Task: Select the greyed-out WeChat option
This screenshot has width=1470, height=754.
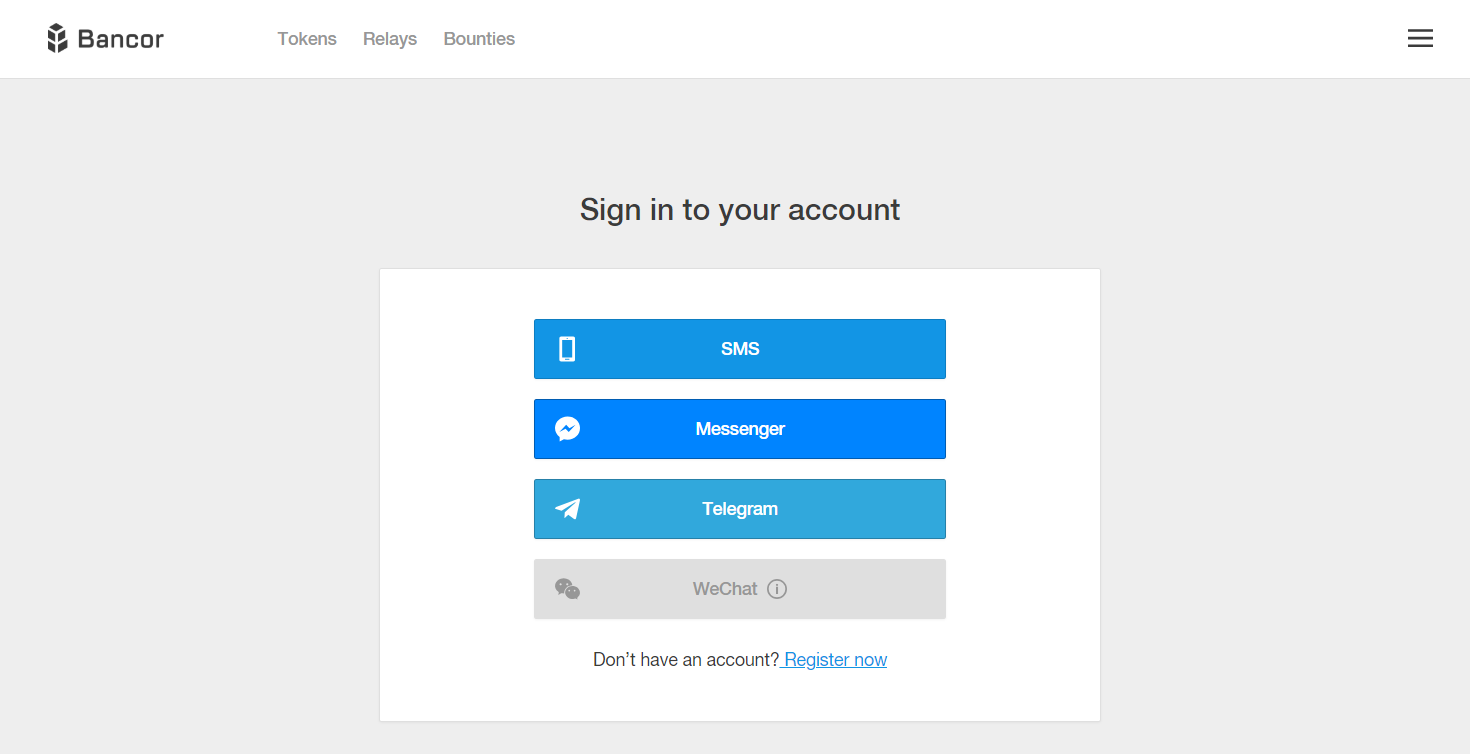Action: coord(740,589)
